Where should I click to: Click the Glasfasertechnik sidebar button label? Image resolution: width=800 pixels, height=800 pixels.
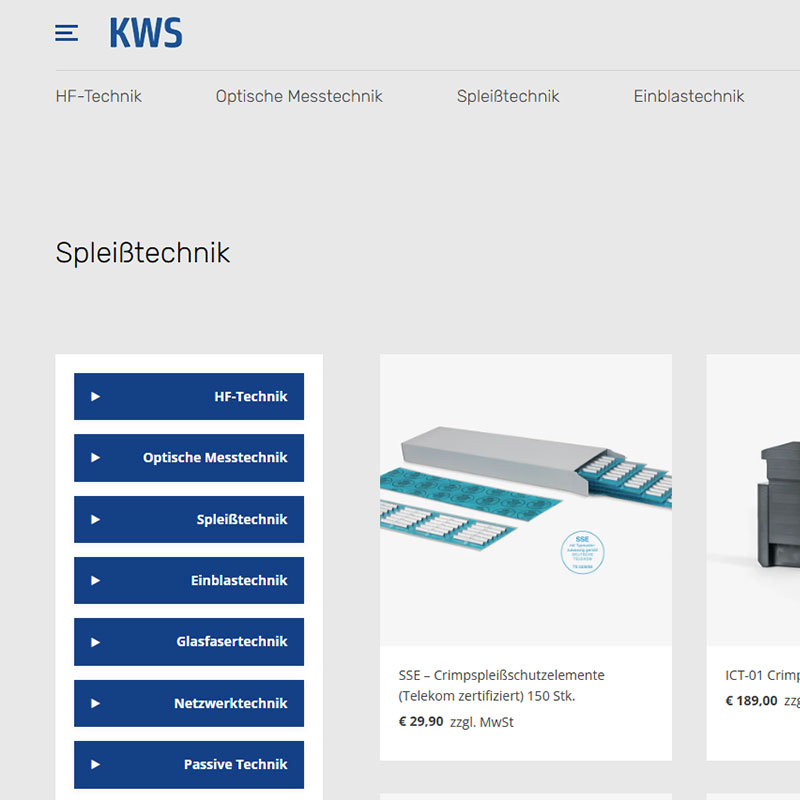point(232,642)
